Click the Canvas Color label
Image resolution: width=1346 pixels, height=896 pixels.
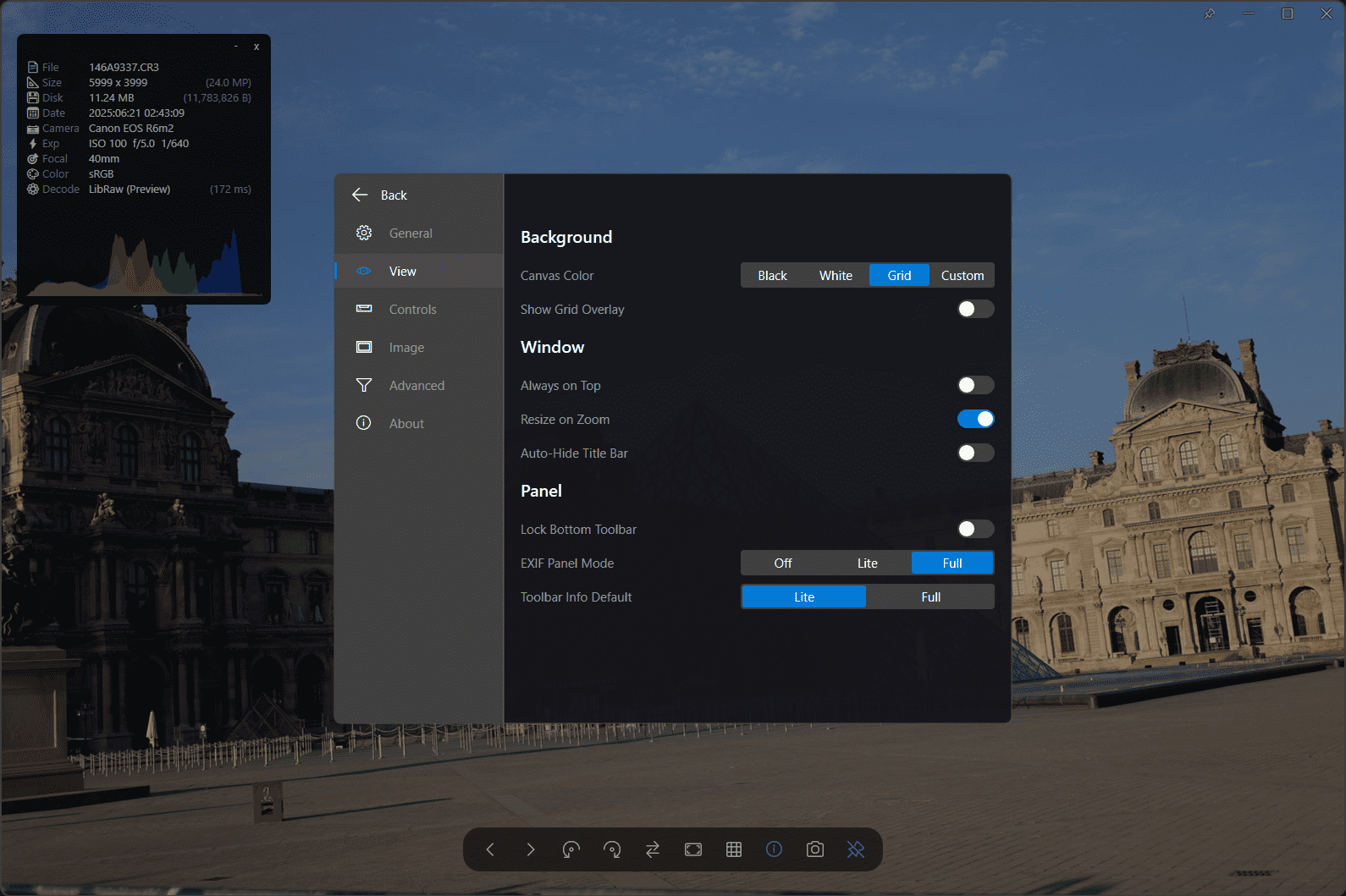point(557,276)
